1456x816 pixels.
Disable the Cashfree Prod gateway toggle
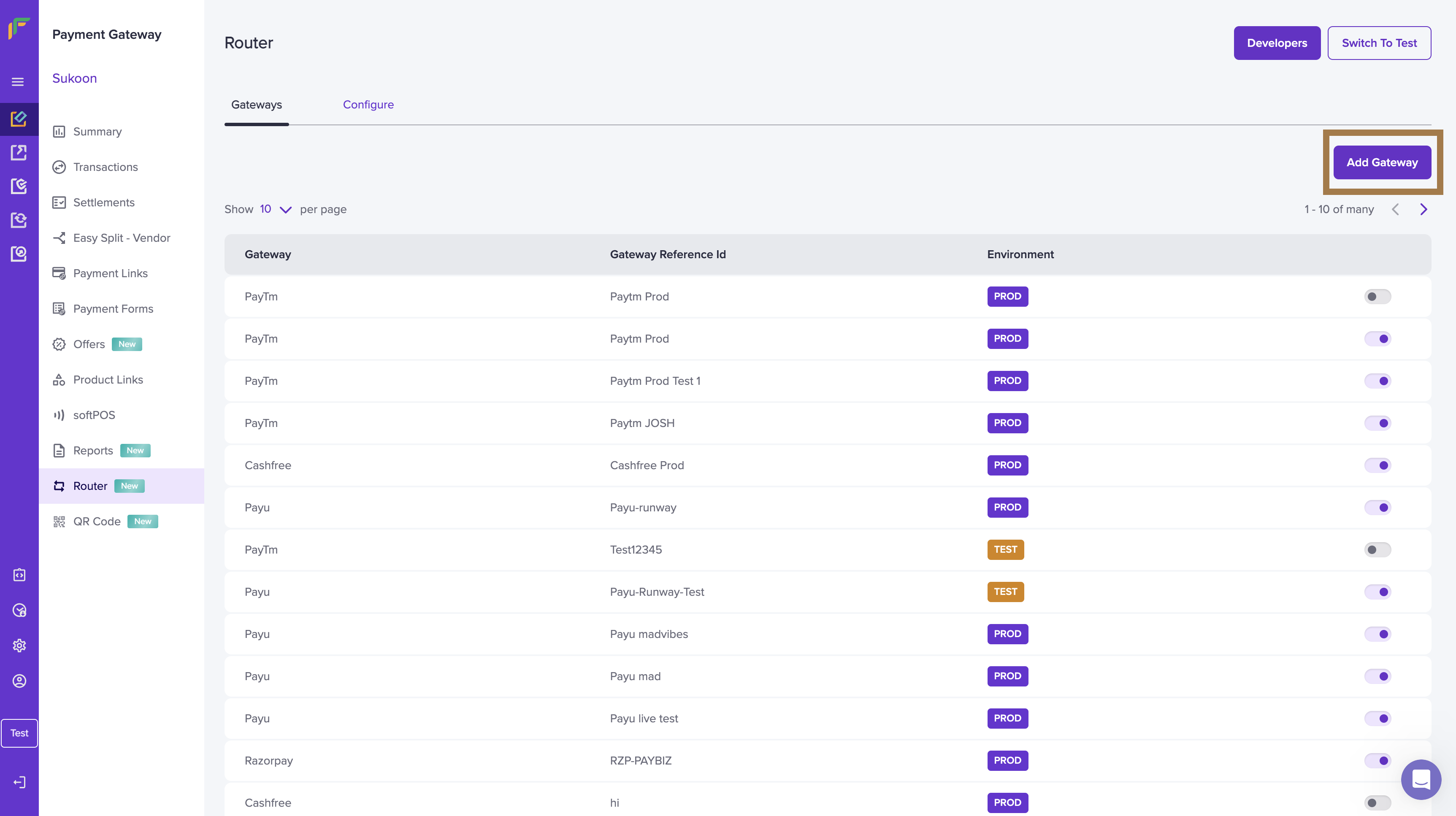click(x=1377, y=466)
